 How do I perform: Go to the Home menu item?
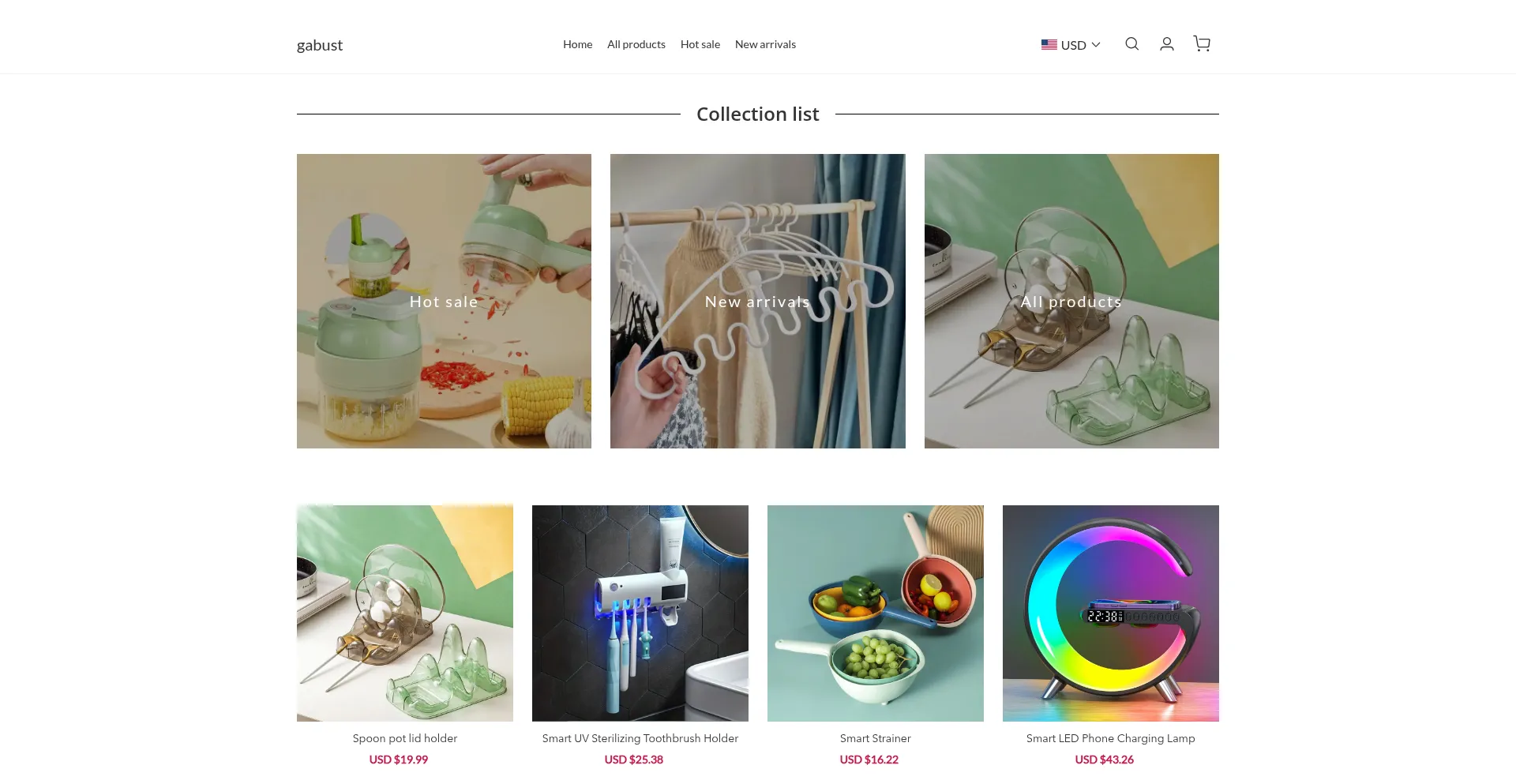[577, 44]
